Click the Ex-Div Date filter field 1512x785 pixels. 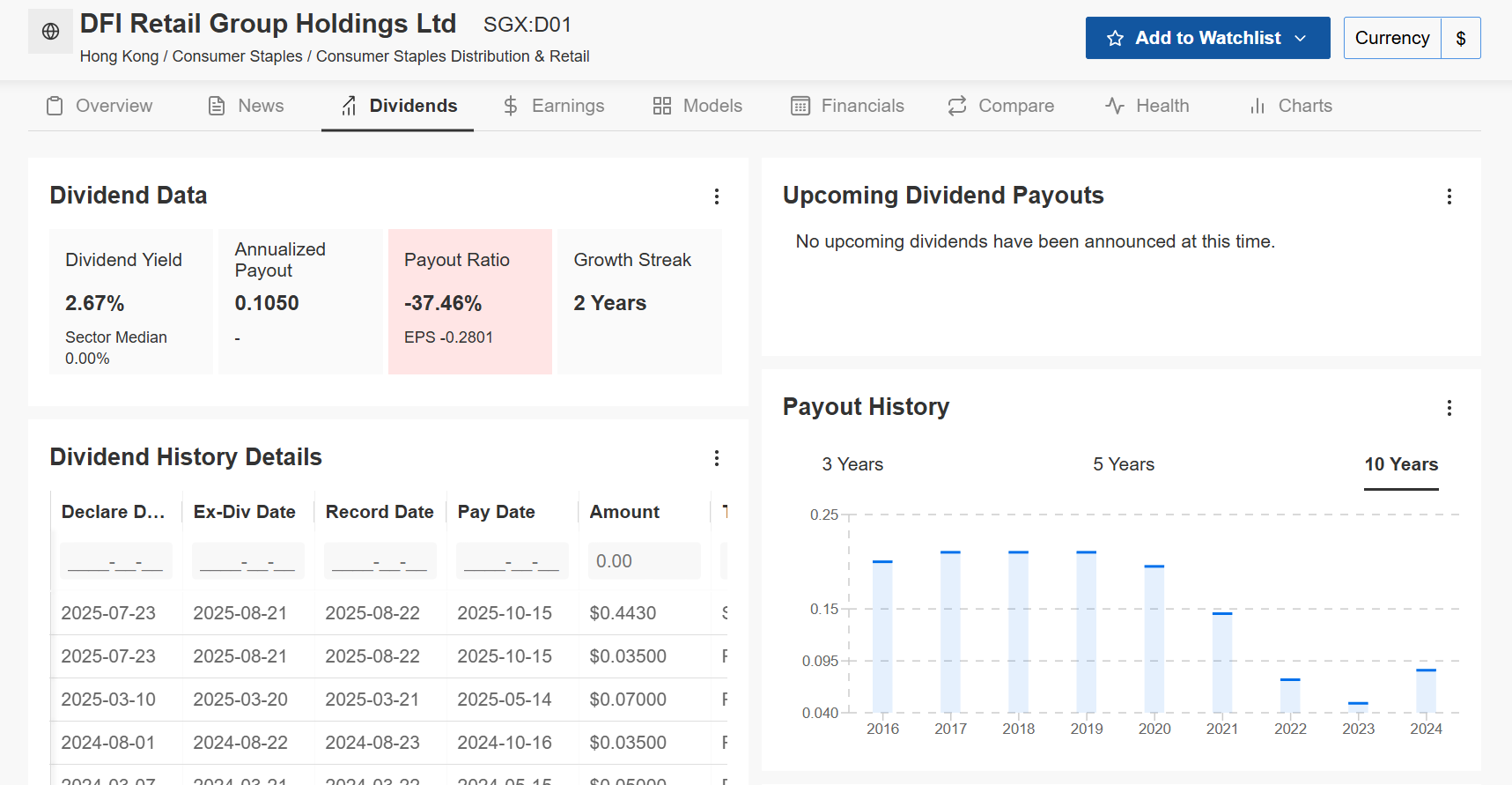click(248, 560)
